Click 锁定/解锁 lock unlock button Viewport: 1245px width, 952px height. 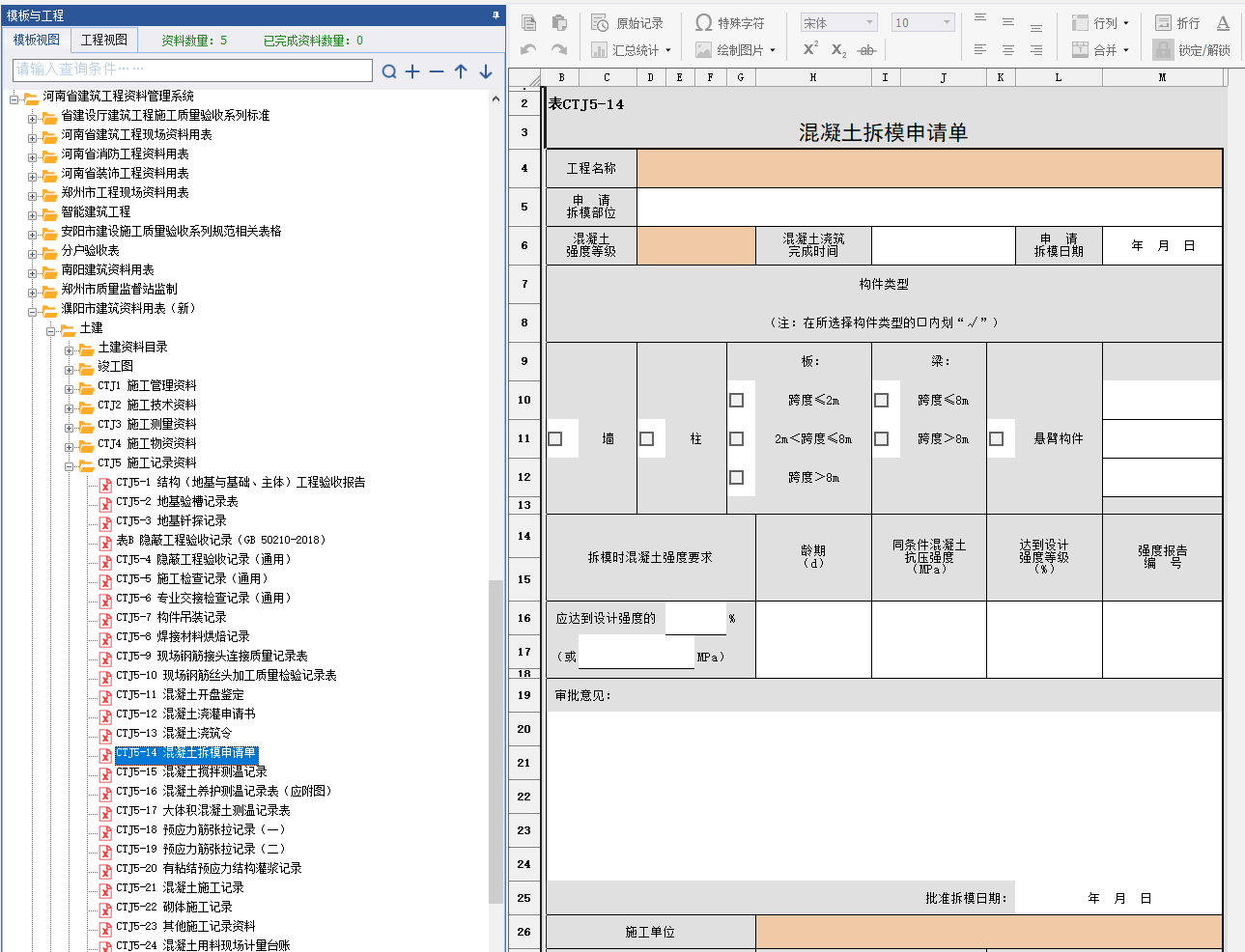point(1192,50)
